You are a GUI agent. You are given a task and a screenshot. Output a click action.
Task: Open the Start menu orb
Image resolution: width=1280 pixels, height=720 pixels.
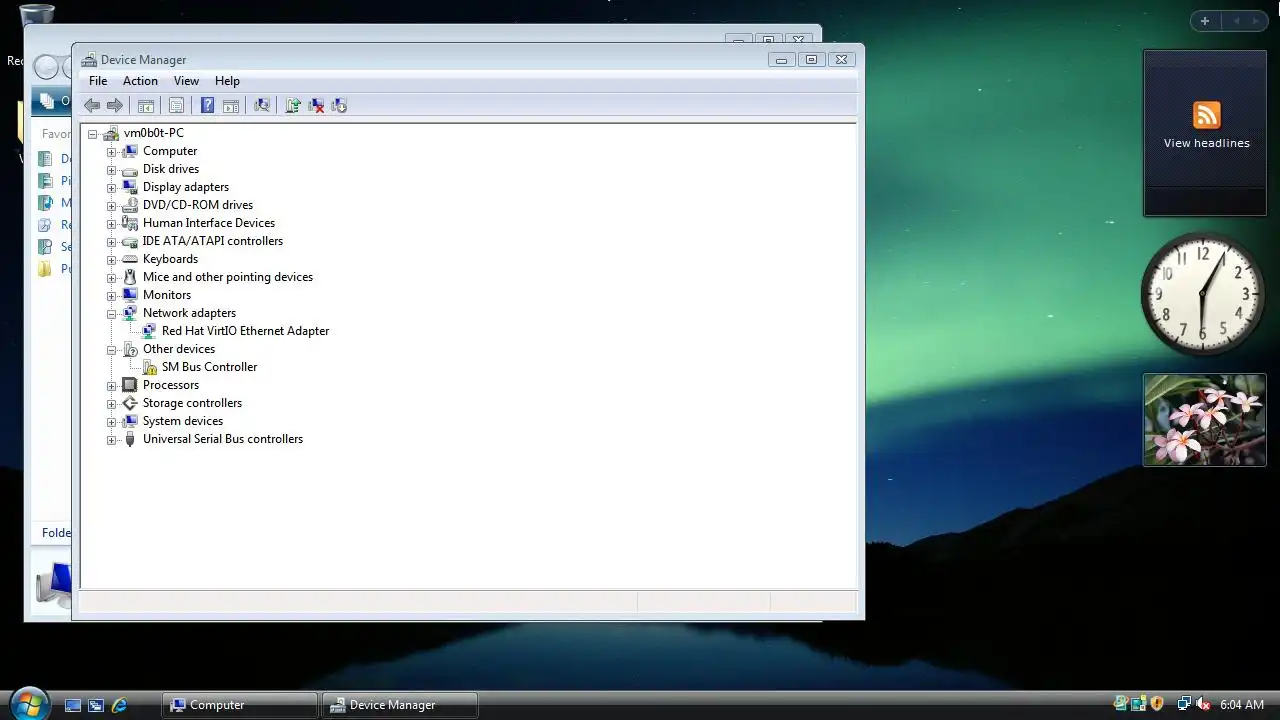(x=28, y=703)
